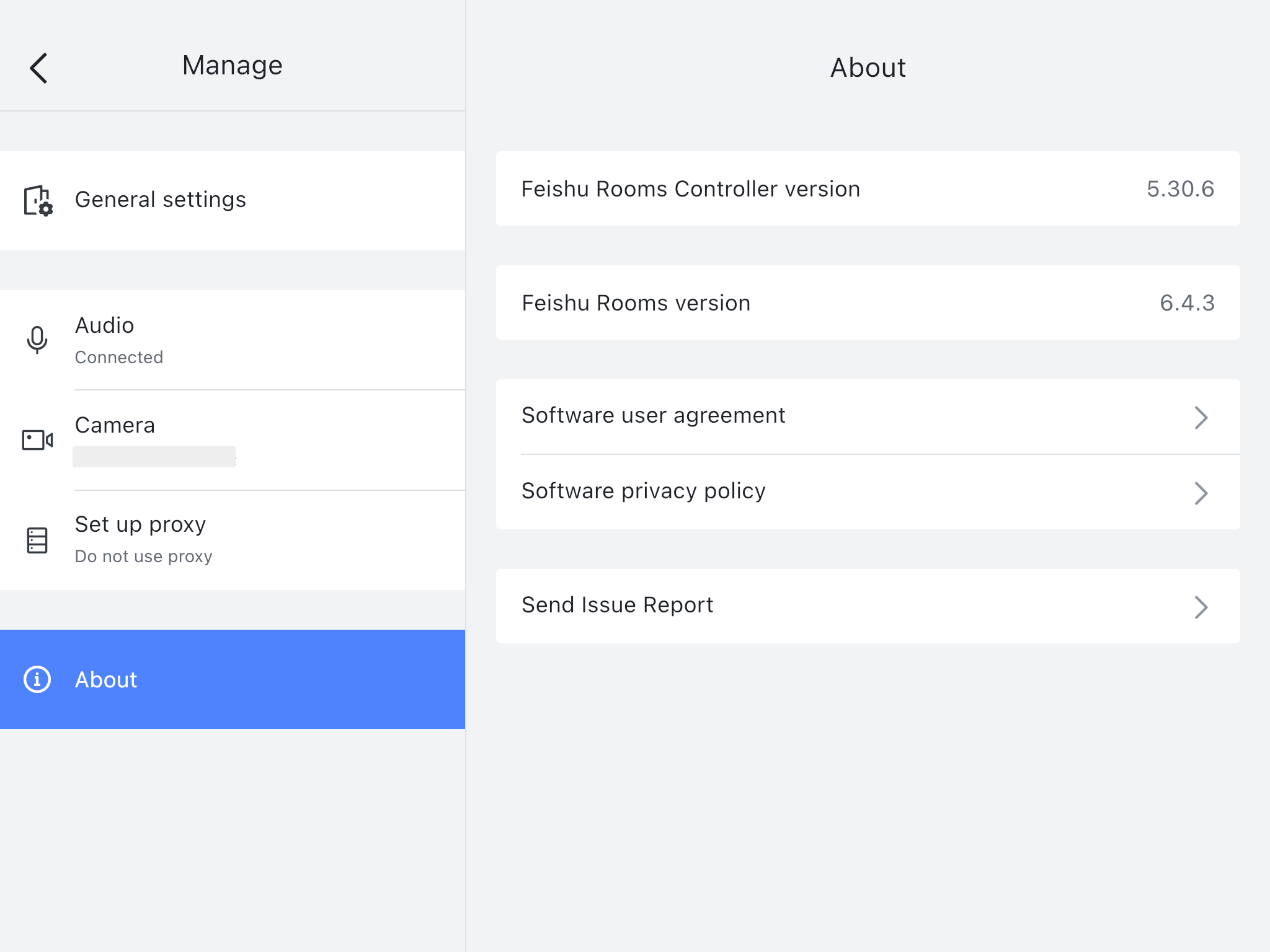Open the Software privacy policy link

click(643, 491)
